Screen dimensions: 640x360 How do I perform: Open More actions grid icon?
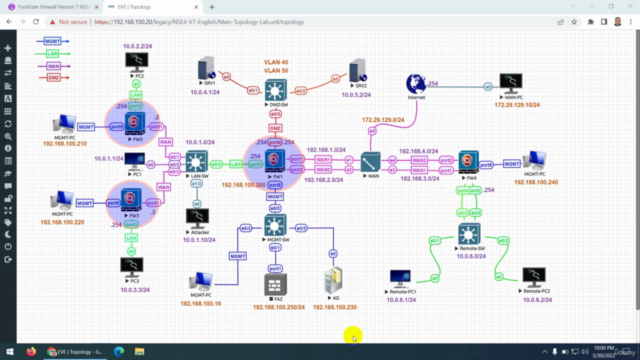8,111
